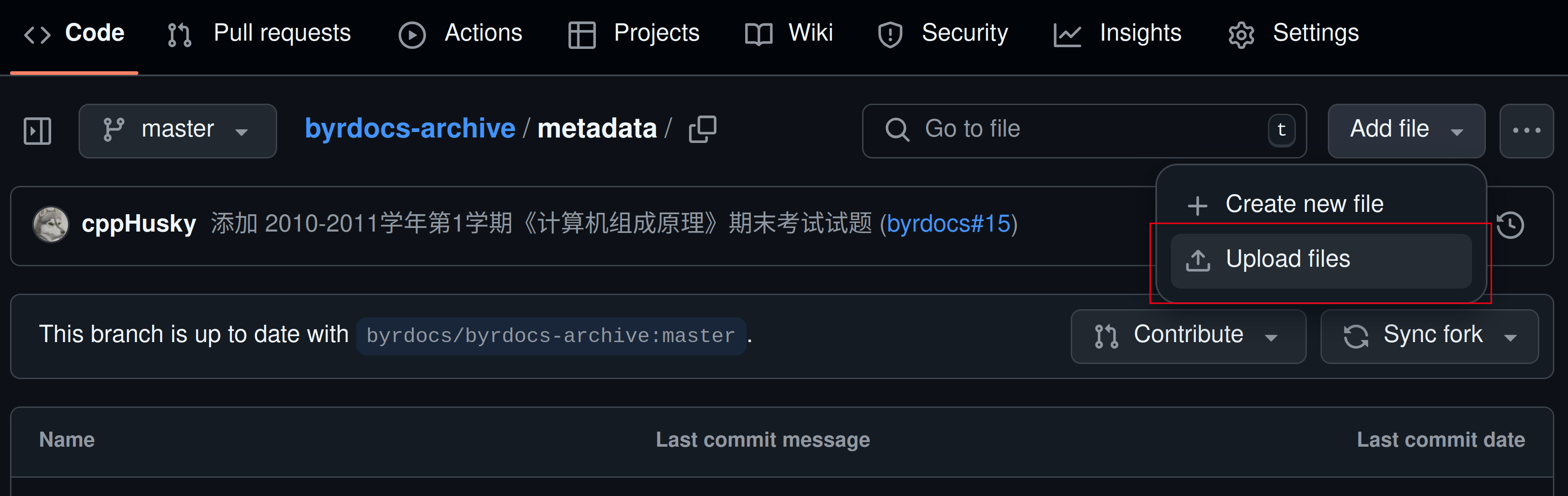This screenshot has height=496, width=1568.
Task: Click cppHusky's avatar image
Action: click(x=51, y=225)
